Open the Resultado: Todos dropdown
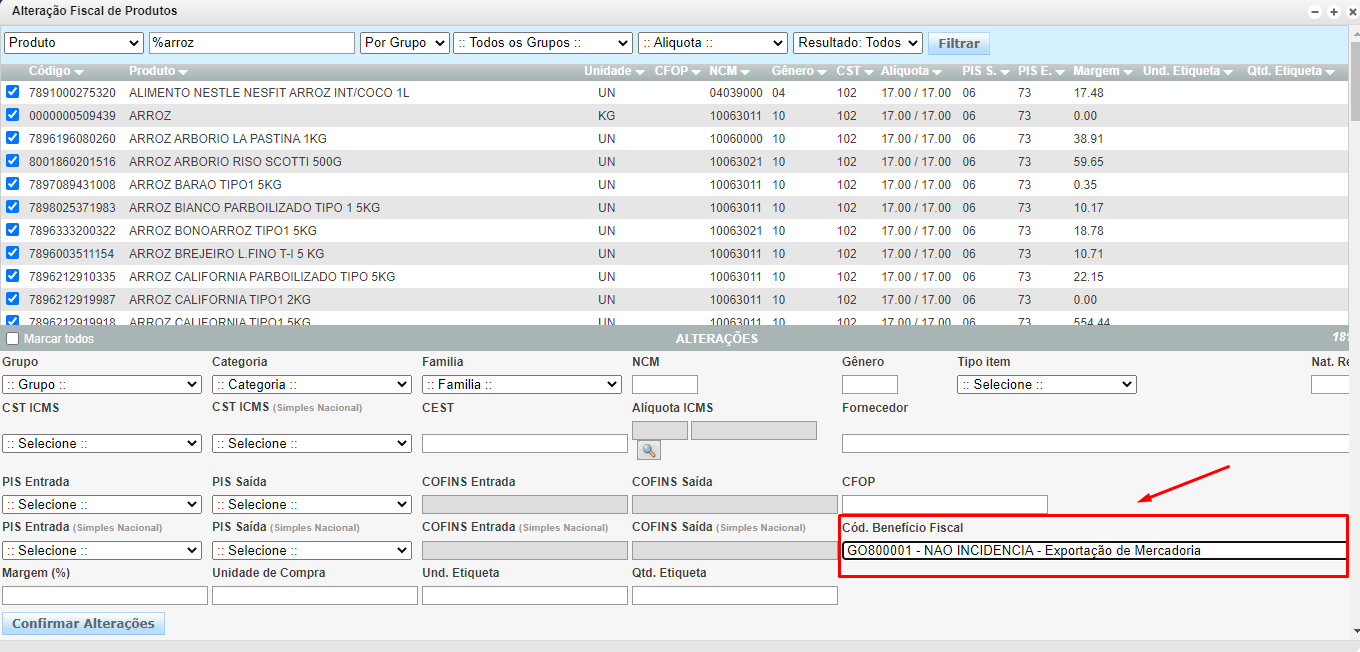 pyautogui.click(x=857, y=43)
